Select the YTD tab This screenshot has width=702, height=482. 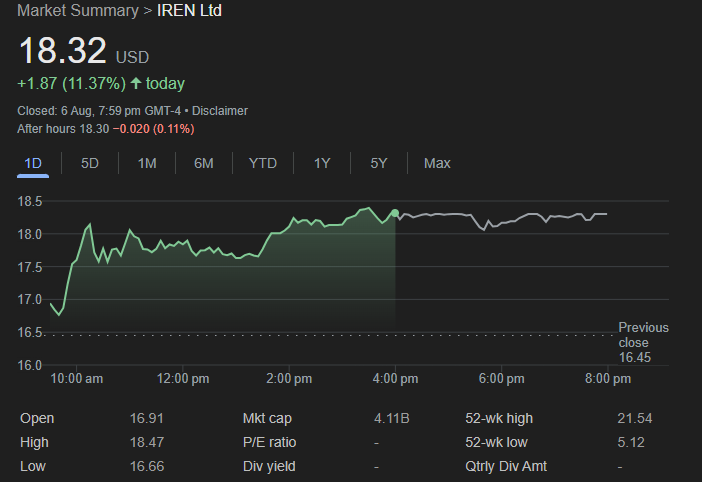click(263, 163)
